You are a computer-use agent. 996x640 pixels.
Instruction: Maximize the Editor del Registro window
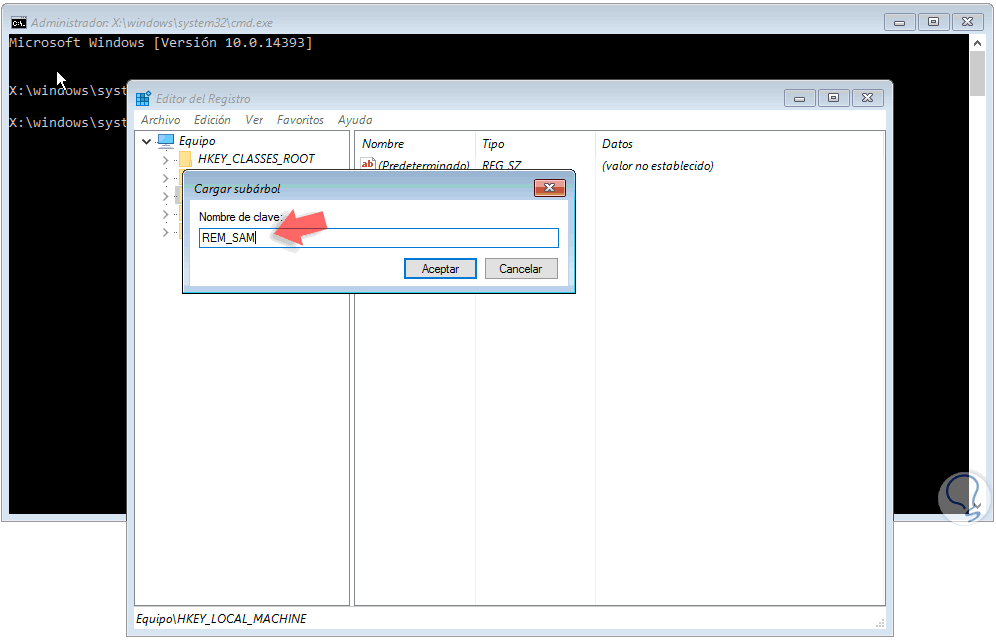click(833, 98)
